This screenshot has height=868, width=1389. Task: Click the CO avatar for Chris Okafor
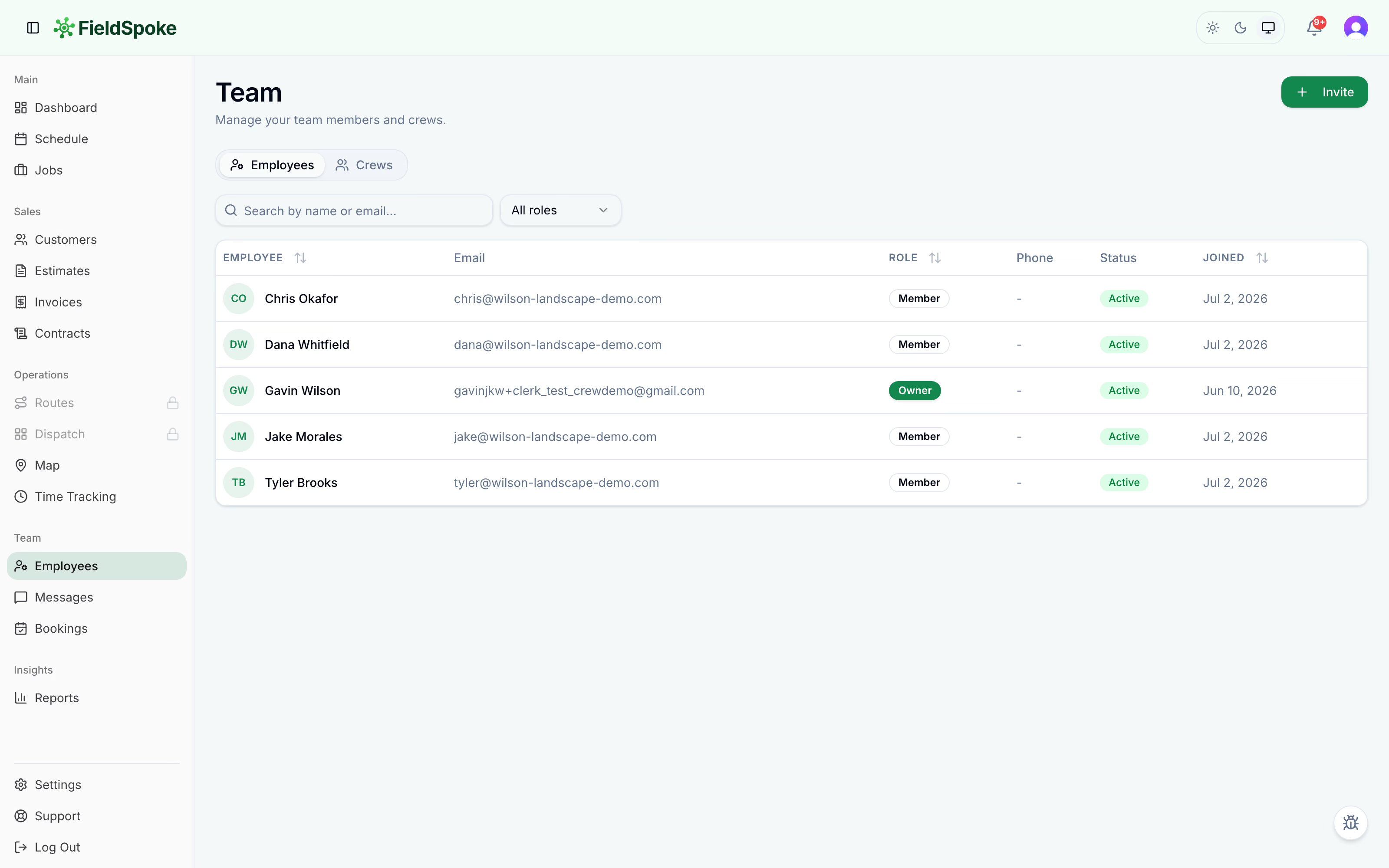pos(239,299)
